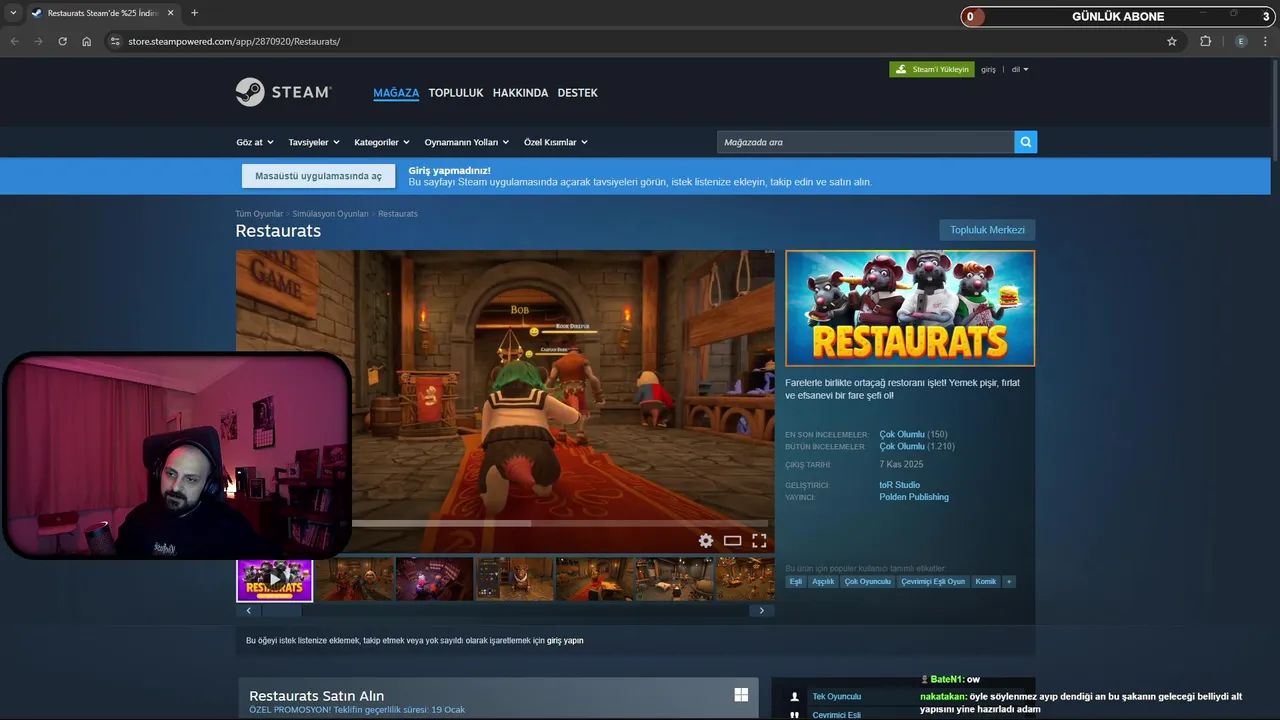This screenshot has width=1280, height=720.
Task: Click the page vertical scrollbar
Action: (x=1275, y=110)
